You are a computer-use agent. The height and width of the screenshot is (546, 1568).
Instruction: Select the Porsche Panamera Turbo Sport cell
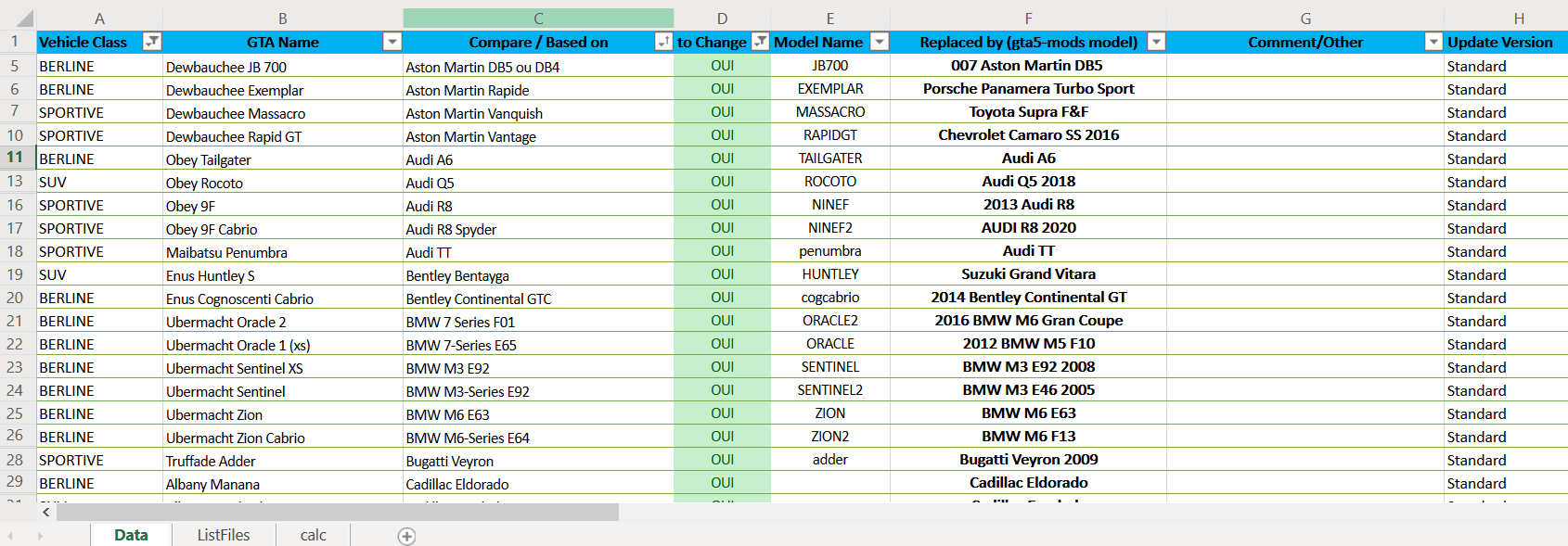click(1028, 89)
